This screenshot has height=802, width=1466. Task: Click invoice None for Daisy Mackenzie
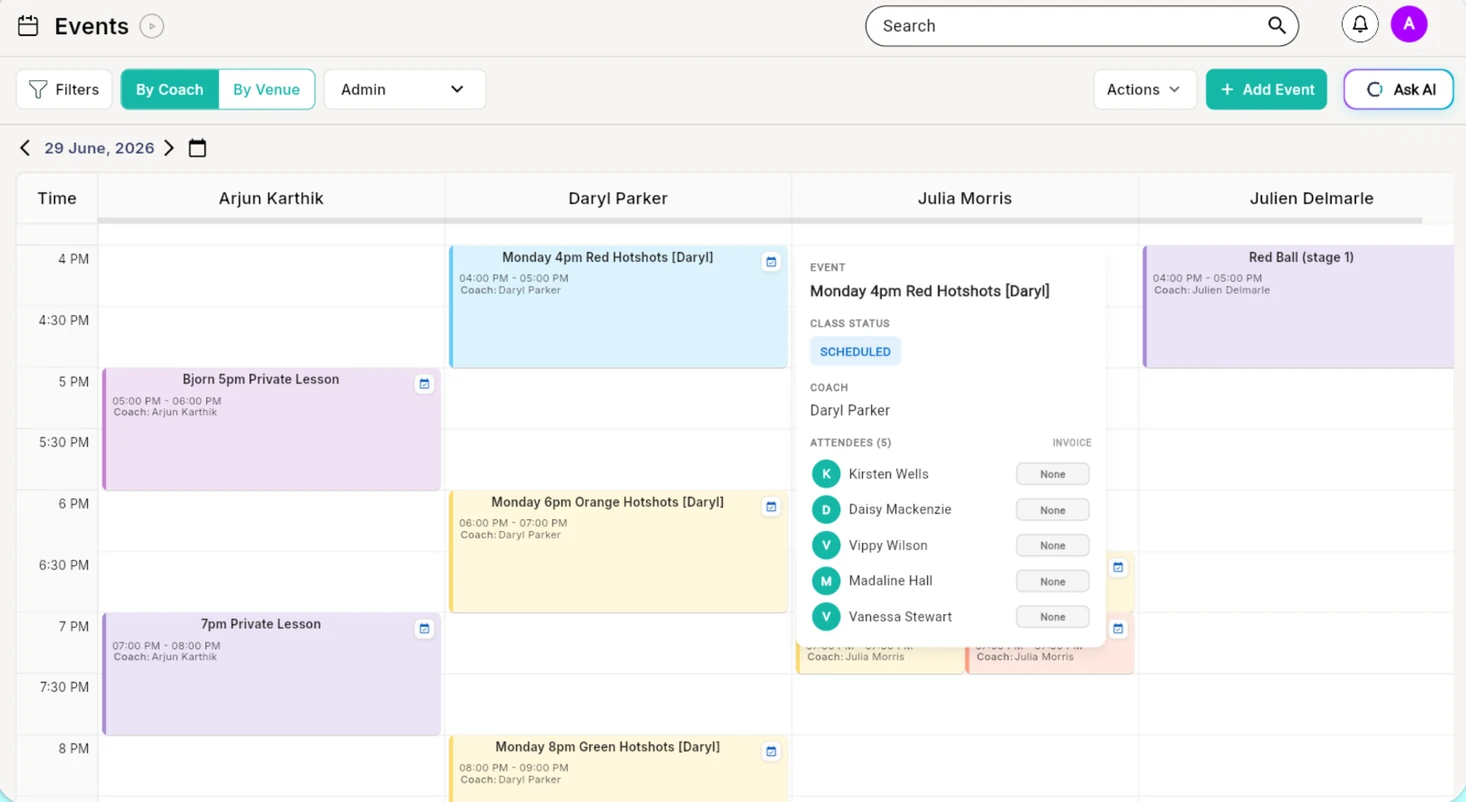coord(1052,510)
